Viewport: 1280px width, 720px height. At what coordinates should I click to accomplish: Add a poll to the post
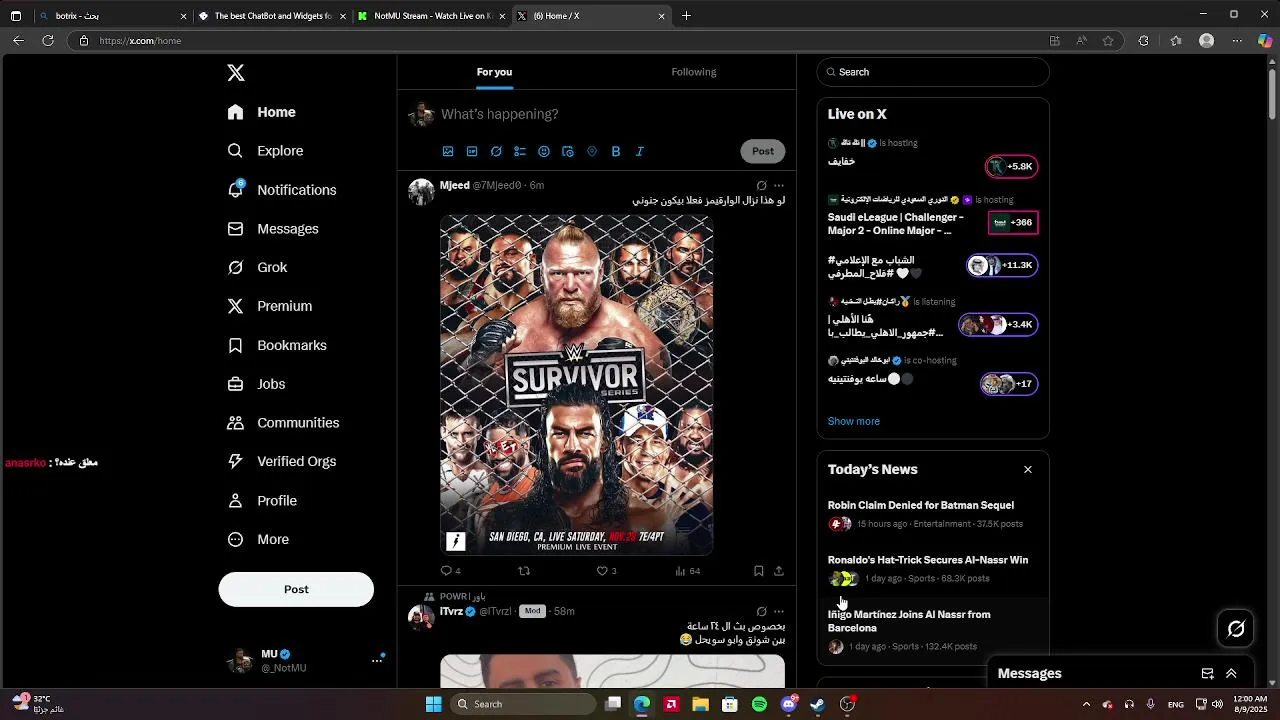click(520, 151)
